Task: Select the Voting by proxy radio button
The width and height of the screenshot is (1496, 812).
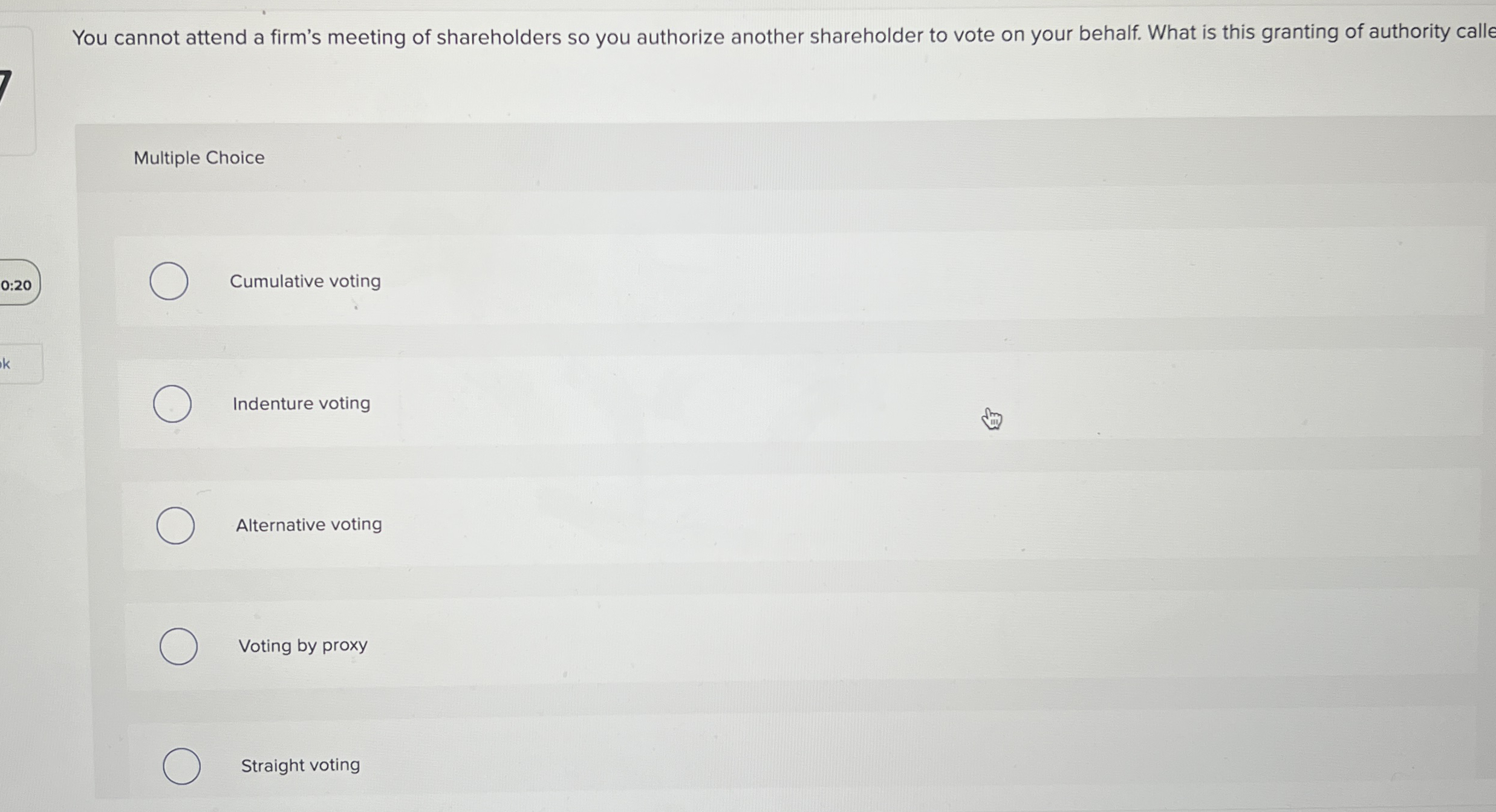Action: click(x=178, y=646)
